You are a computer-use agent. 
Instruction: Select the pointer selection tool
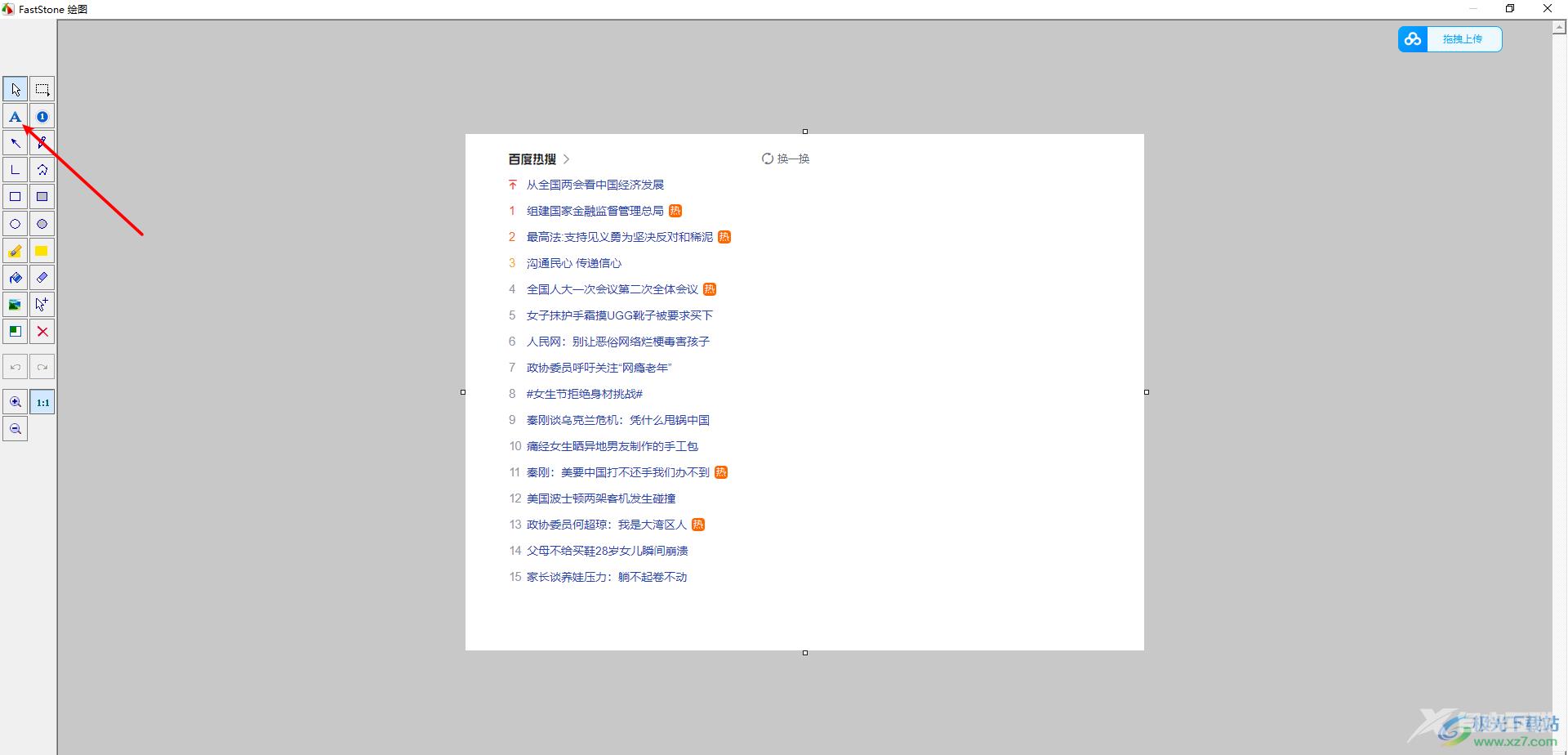(x=16, y=89)
